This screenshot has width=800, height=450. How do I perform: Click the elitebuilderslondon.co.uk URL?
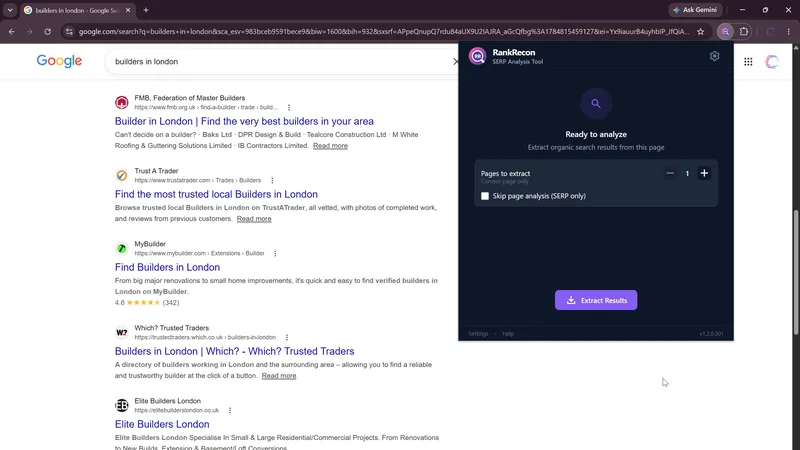pyautogui.click(x=177, y=411)
